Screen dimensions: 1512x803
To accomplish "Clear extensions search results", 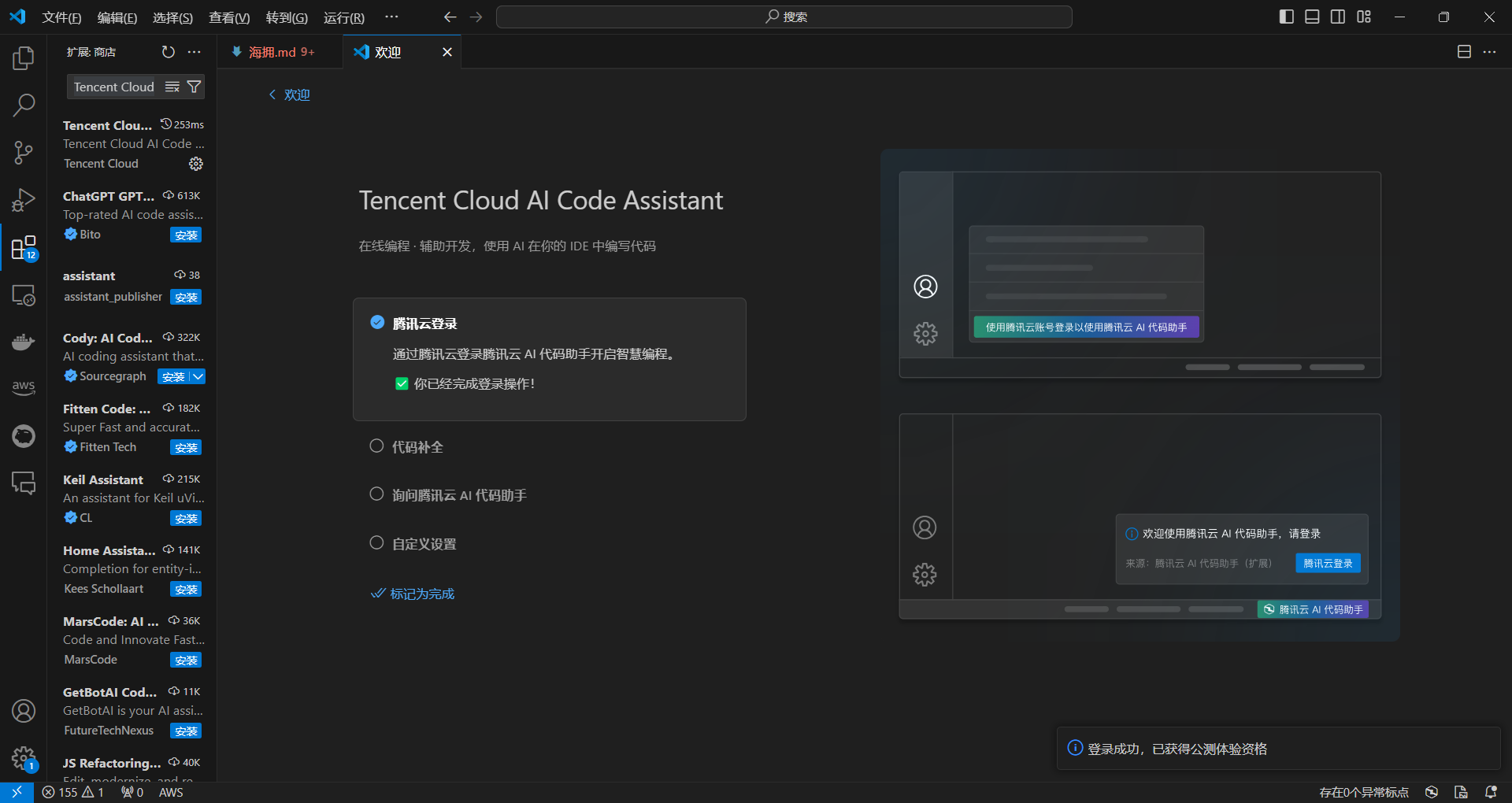I will [x=172, y=87].
